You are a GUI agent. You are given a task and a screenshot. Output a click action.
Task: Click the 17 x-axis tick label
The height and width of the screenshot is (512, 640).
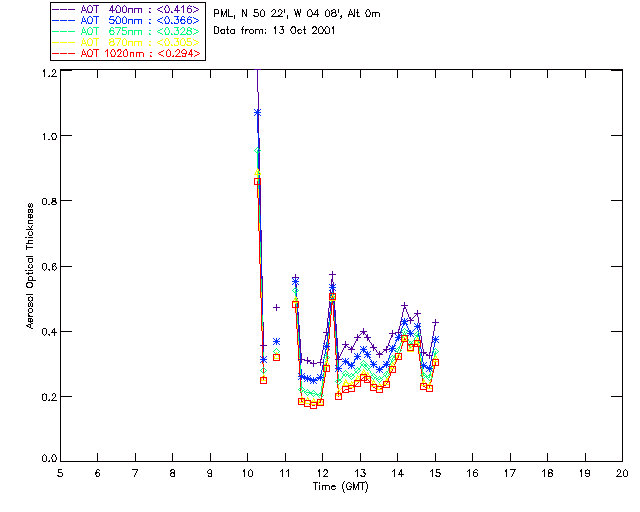tap(510, 473)
